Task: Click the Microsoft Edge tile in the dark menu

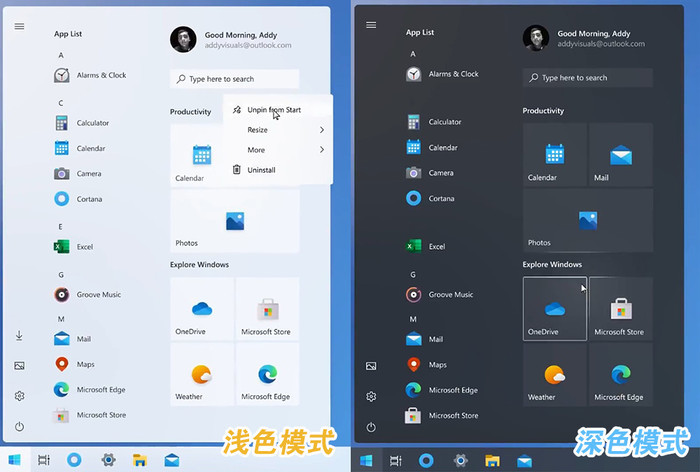Action: pos(621,375)
